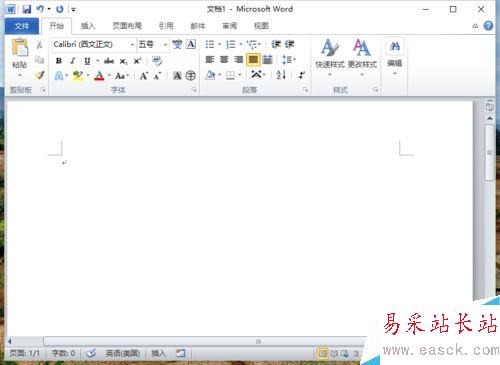Click the Borders icon
Viewport: 500px width, 365px height.
pos(230,76)
